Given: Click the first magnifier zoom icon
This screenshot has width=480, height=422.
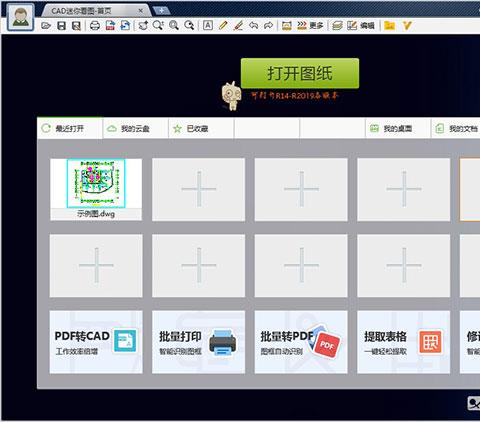Looking at the screenshot, I should pos(158,25).
